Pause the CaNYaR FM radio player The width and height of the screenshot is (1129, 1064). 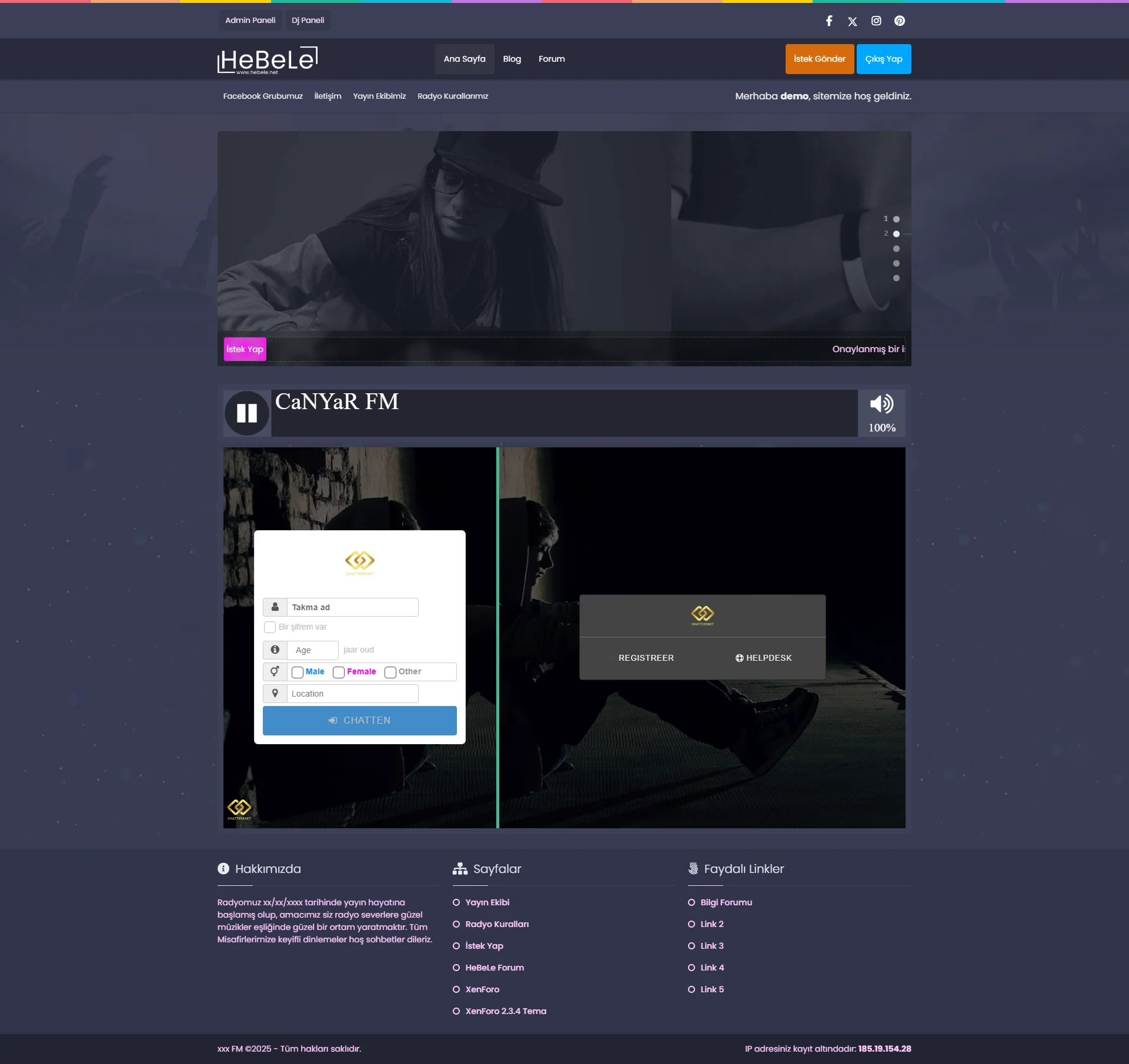tap(247, 413)
